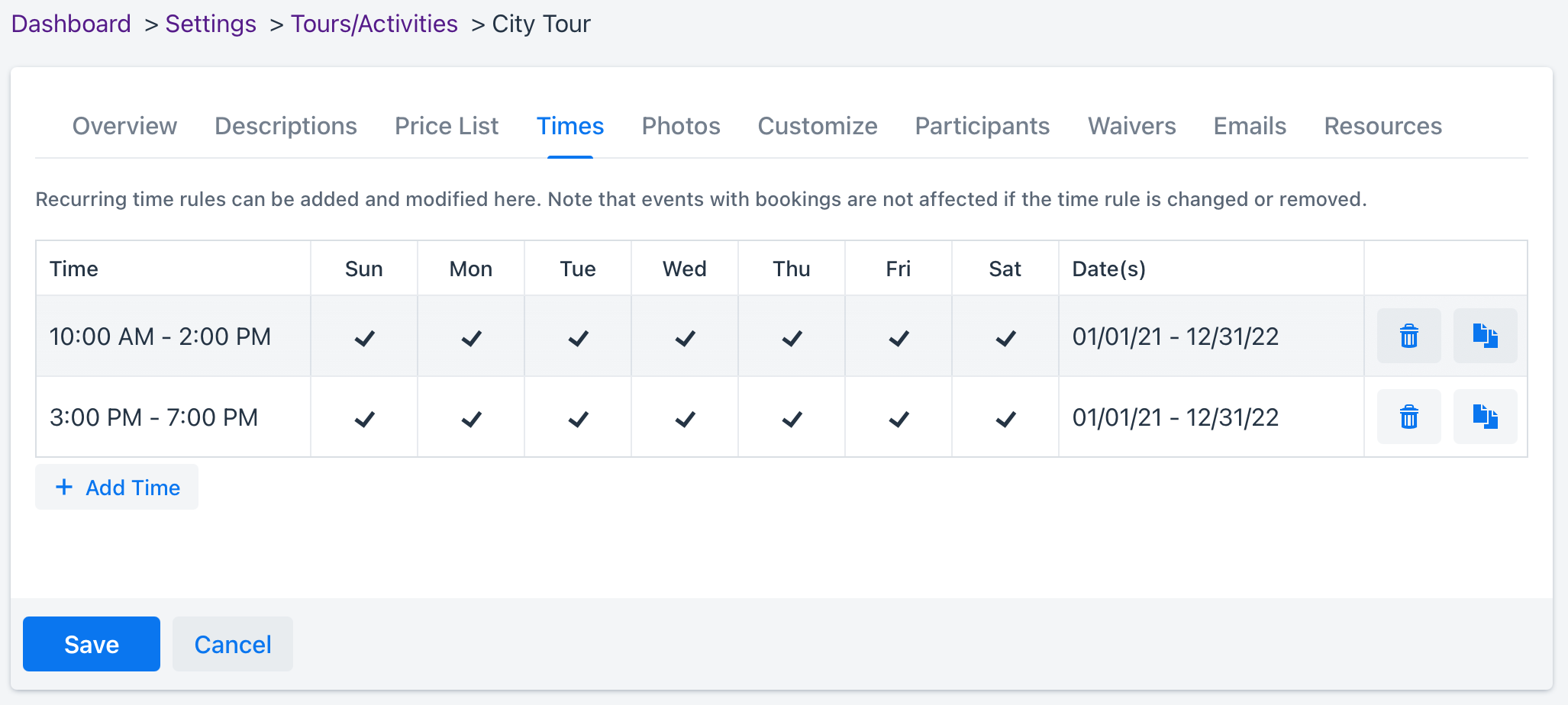Toggle Saturday check for 3:00 PM - 7:00 PM
This screenshot has width=1568, height=705.
(x=1005, y=418)
